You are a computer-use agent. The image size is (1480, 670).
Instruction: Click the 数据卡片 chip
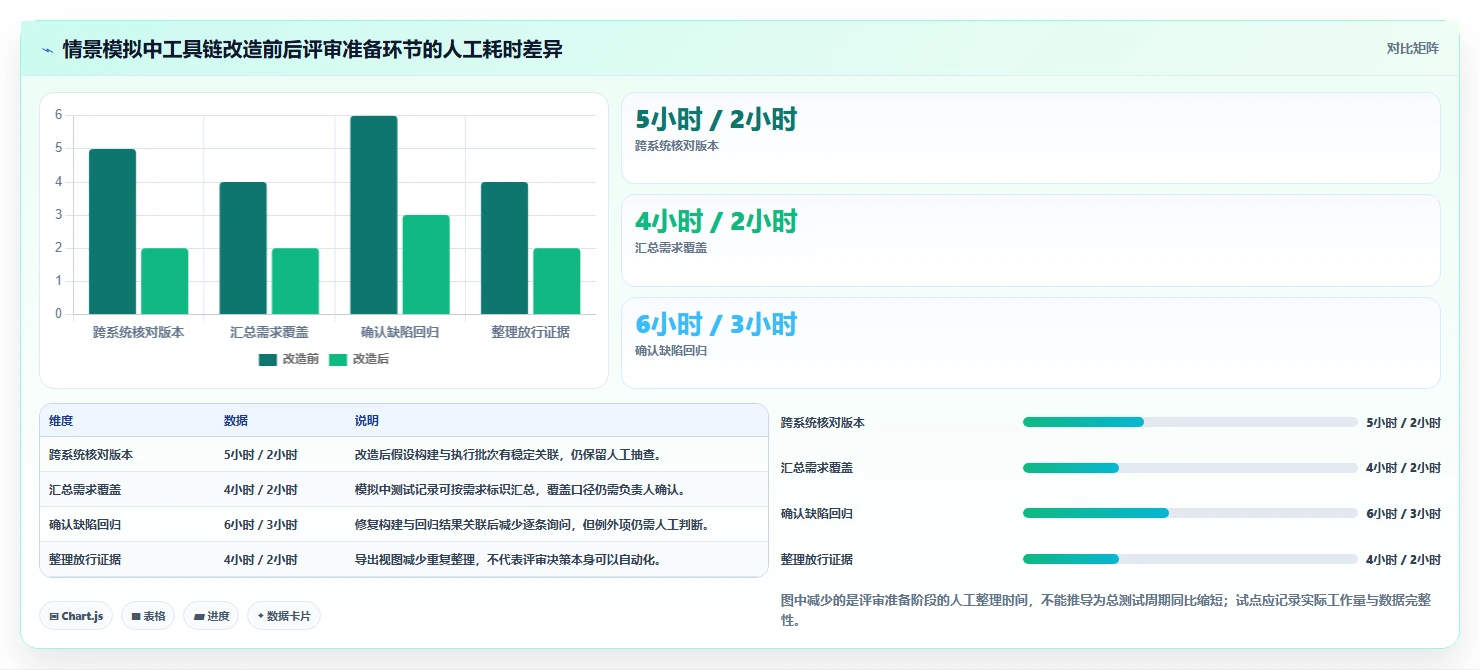click(284, 616)
